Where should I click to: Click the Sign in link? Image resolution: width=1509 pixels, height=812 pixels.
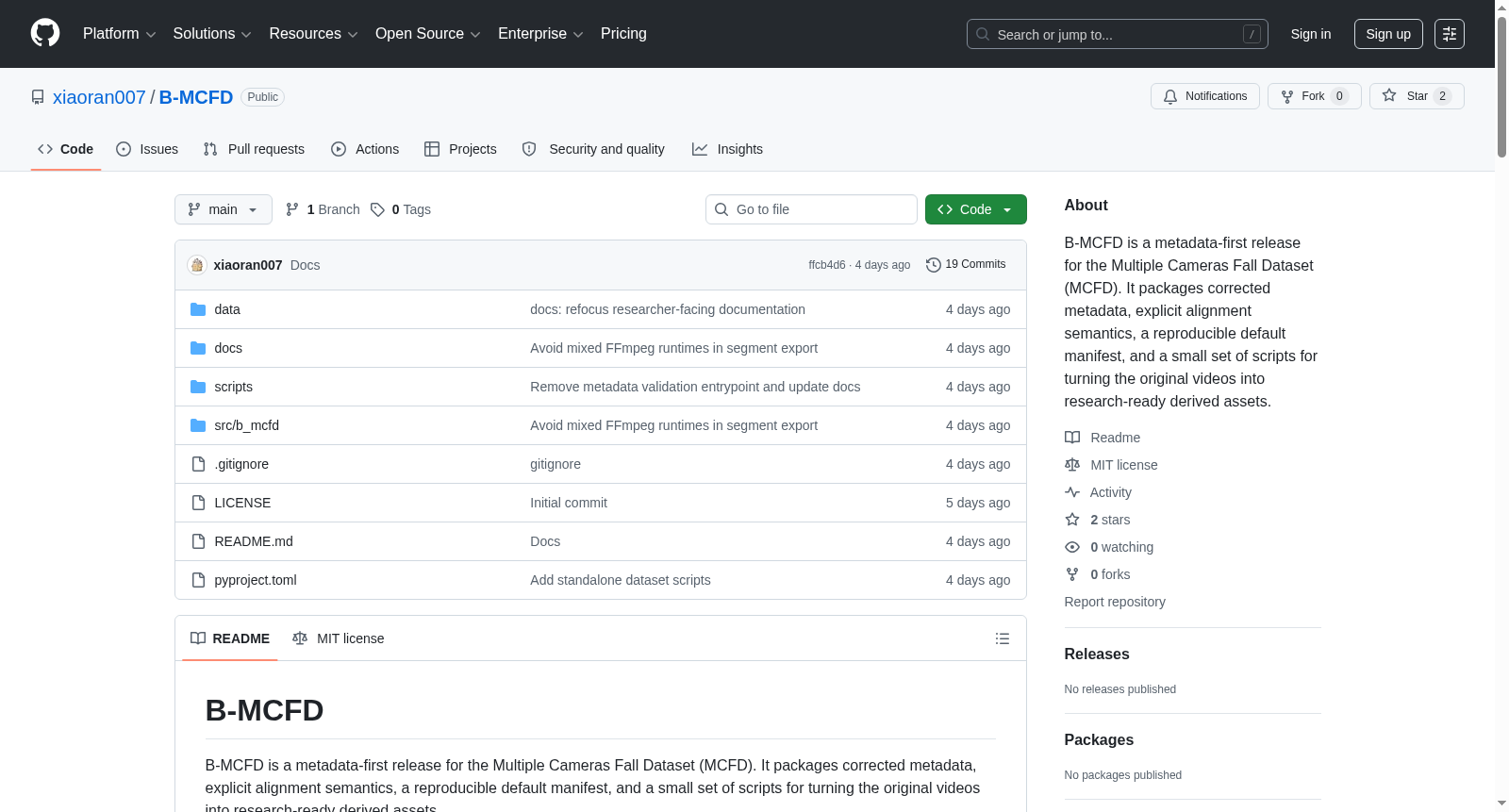pyautogui.click(x=1311, y=34)
